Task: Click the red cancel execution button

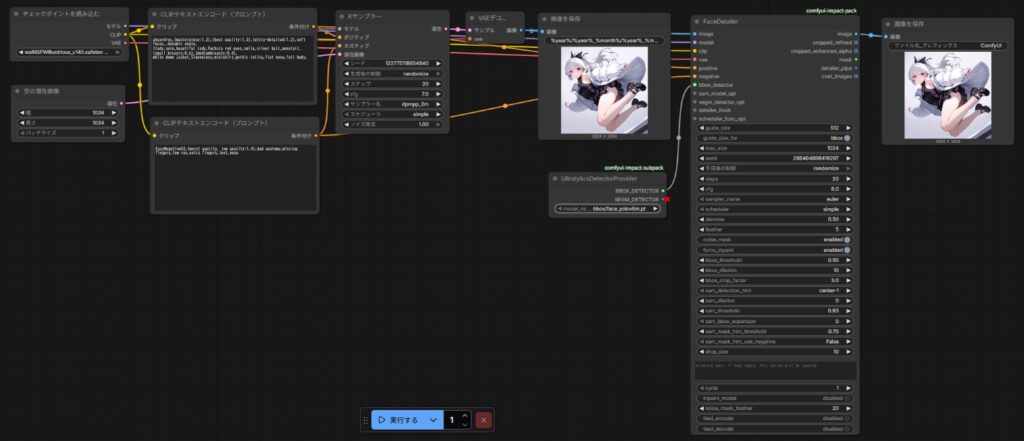Action: tap(484, 420)
